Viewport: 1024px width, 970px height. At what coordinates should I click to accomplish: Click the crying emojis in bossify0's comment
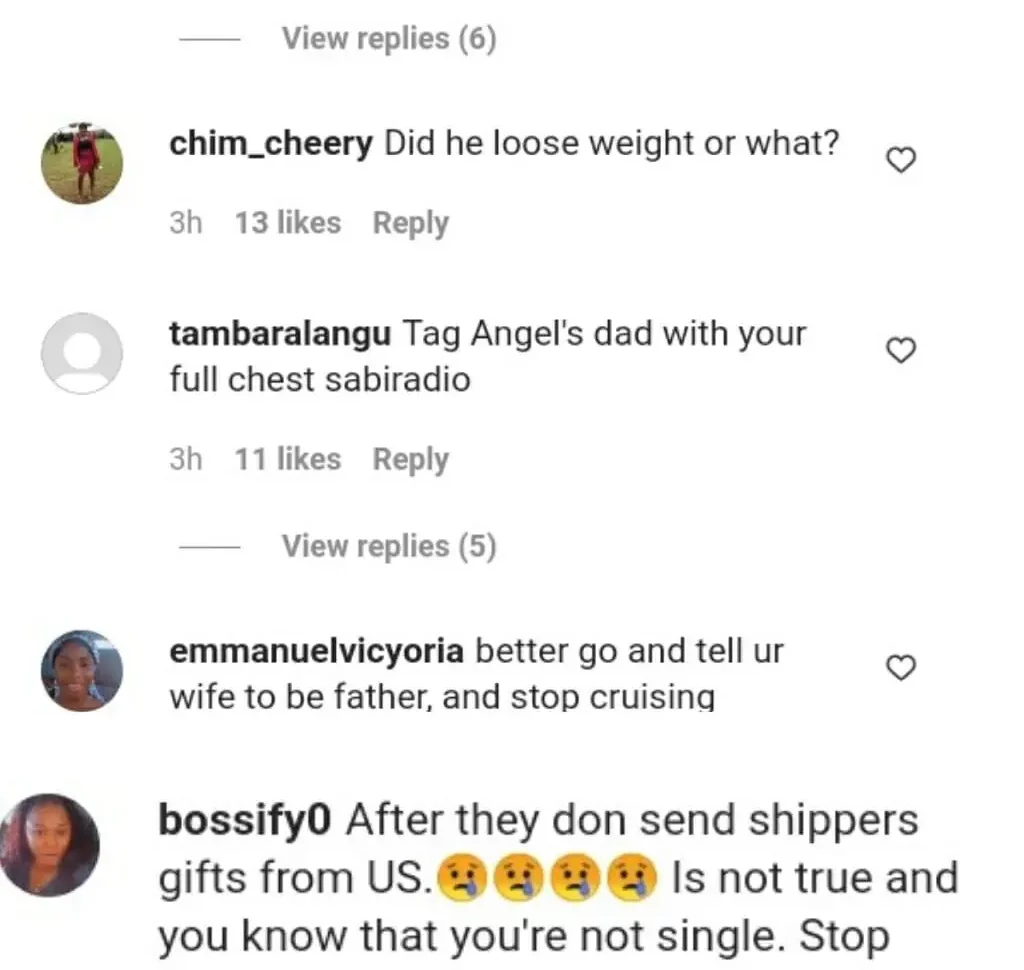click(547, 877)
